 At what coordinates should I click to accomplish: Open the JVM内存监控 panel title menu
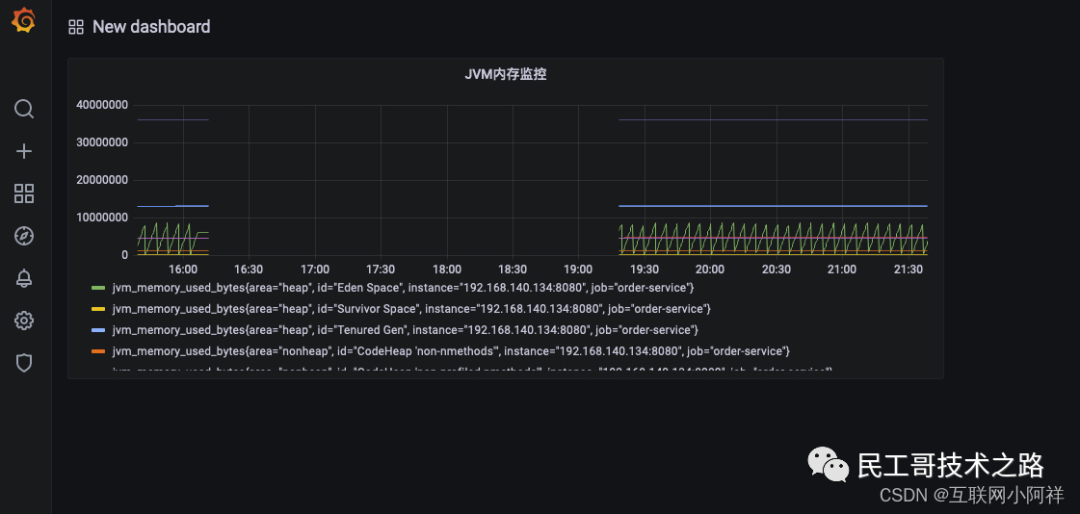click(506, 74)
